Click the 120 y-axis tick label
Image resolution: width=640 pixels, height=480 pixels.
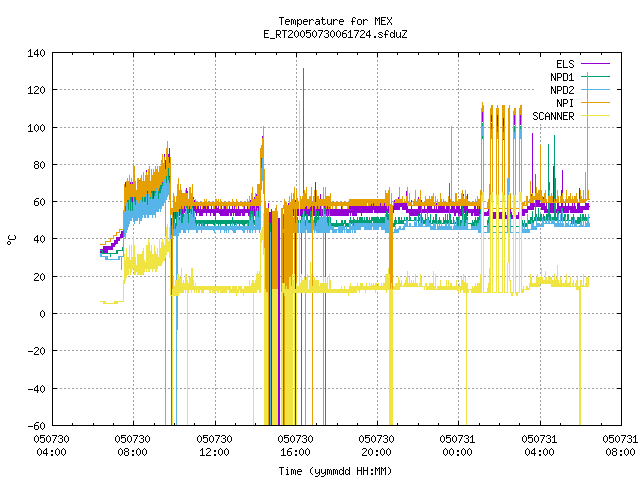coord(36,90)
